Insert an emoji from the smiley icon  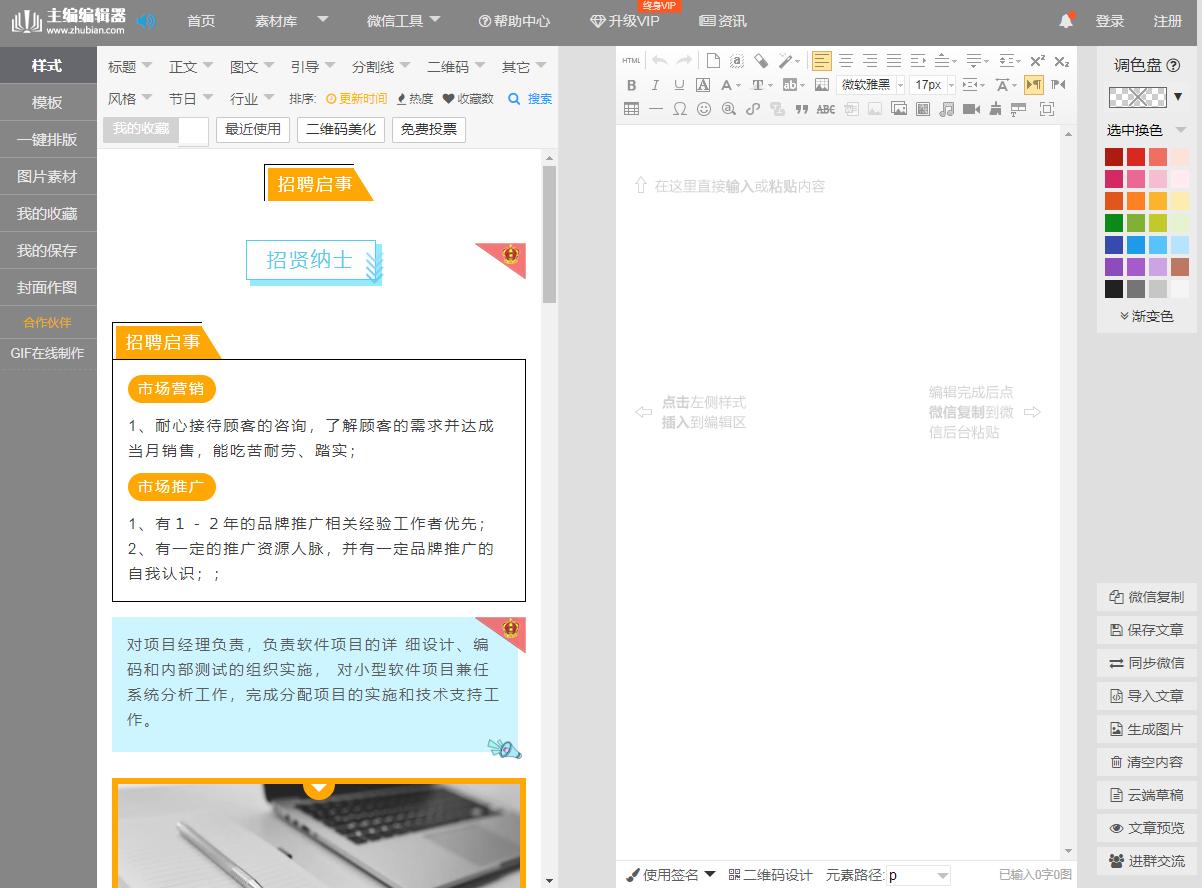pos(705,110)
